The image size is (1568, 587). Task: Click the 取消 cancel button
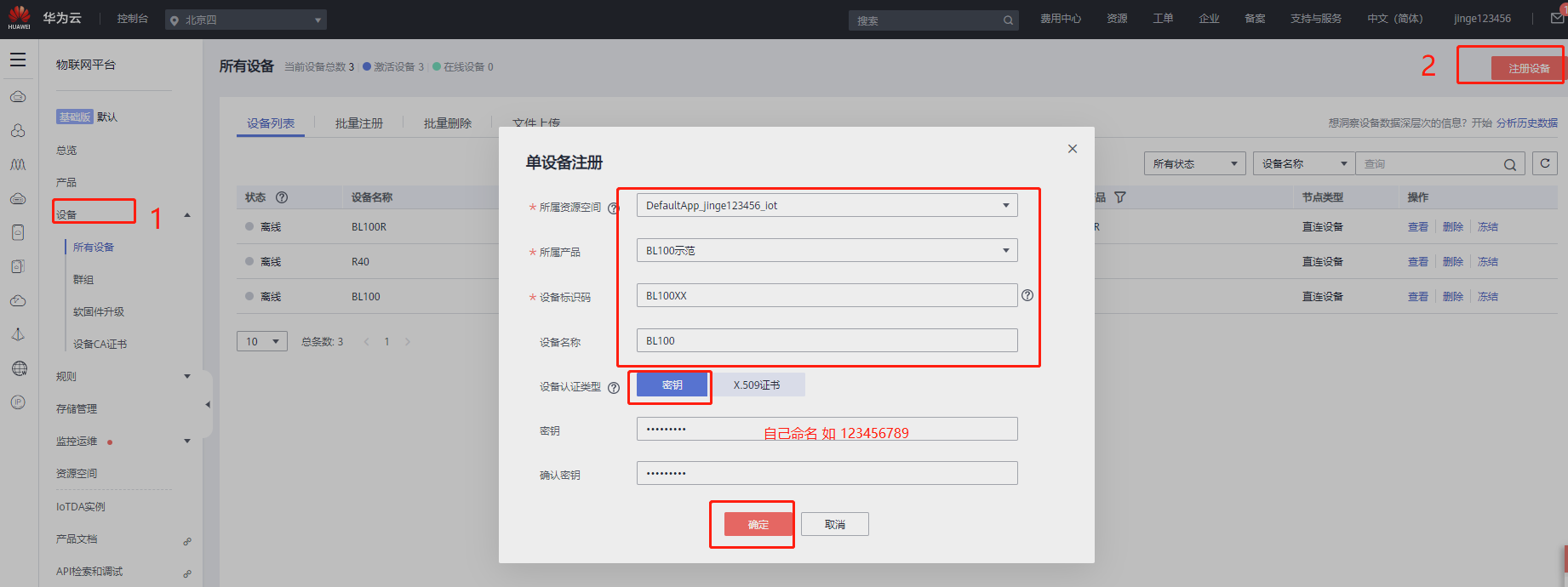click(835, 524)
